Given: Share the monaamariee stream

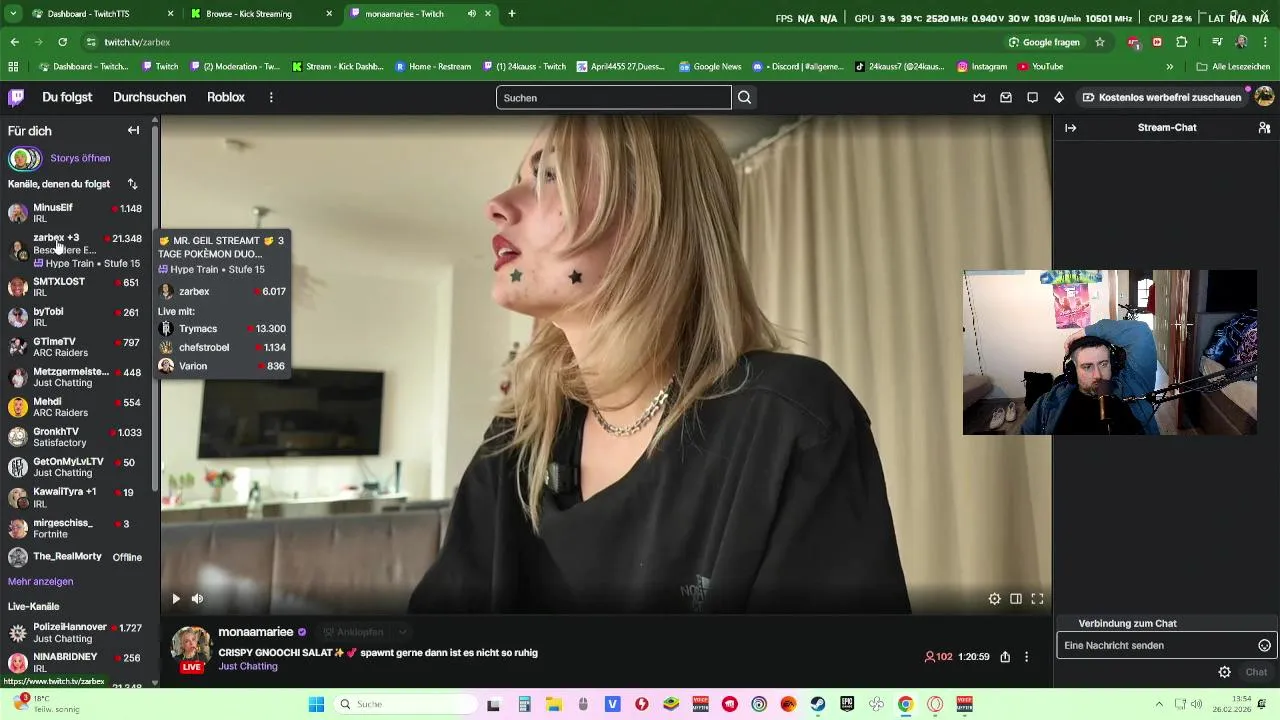Looking at the screenshot, I should (x=1005, y=657).
